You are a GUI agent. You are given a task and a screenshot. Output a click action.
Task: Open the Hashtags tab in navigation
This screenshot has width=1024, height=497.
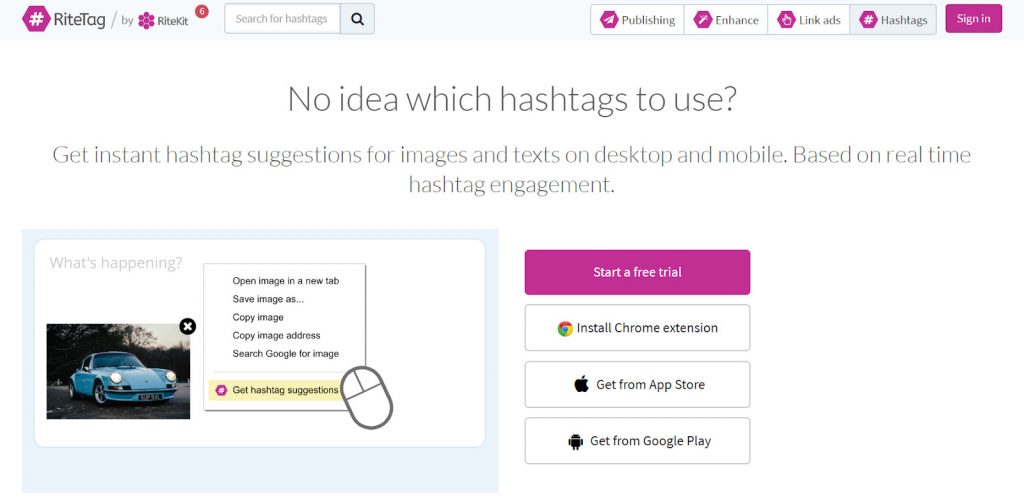point(893,20)
